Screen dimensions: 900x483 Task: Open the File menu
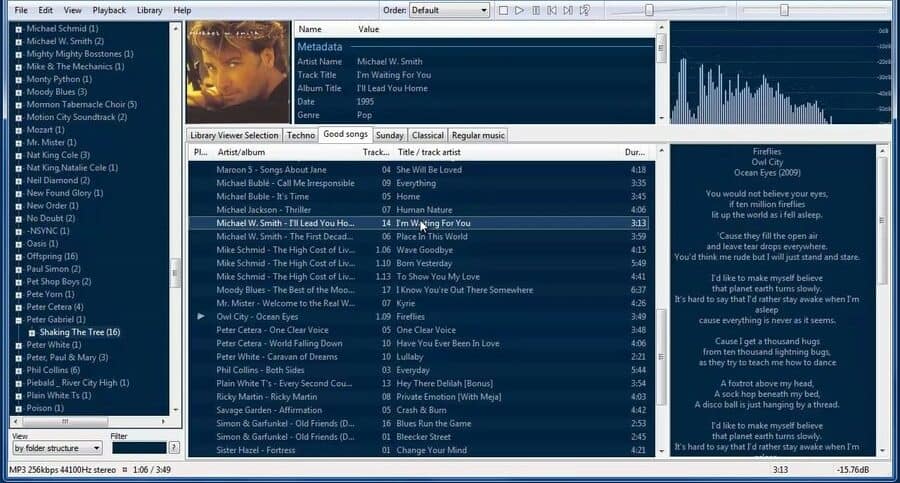pos(21,10)
